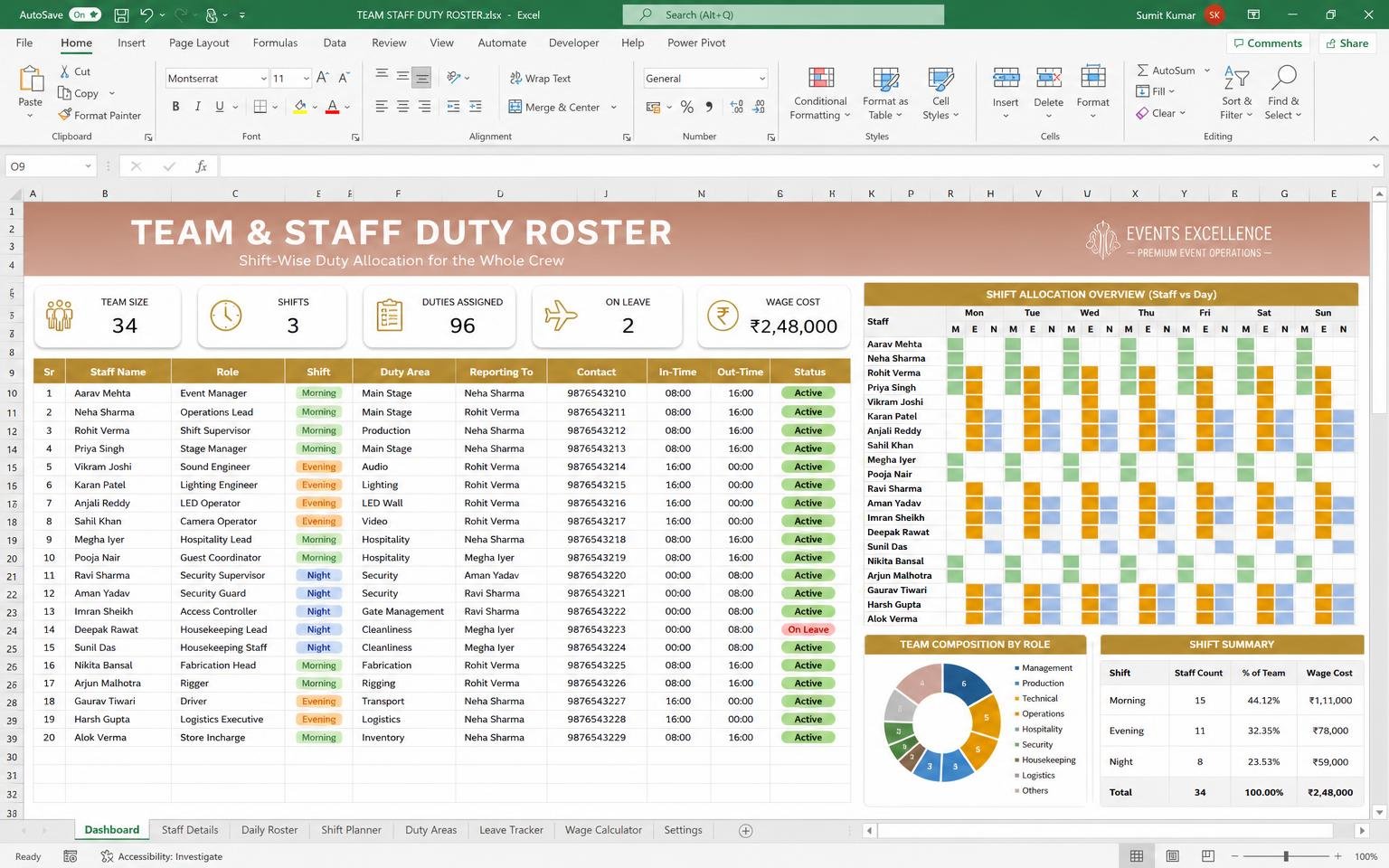Open the font name dropdown Montserrat
The height and width of the screenshot is (868, 1389).
coord(263,79)
